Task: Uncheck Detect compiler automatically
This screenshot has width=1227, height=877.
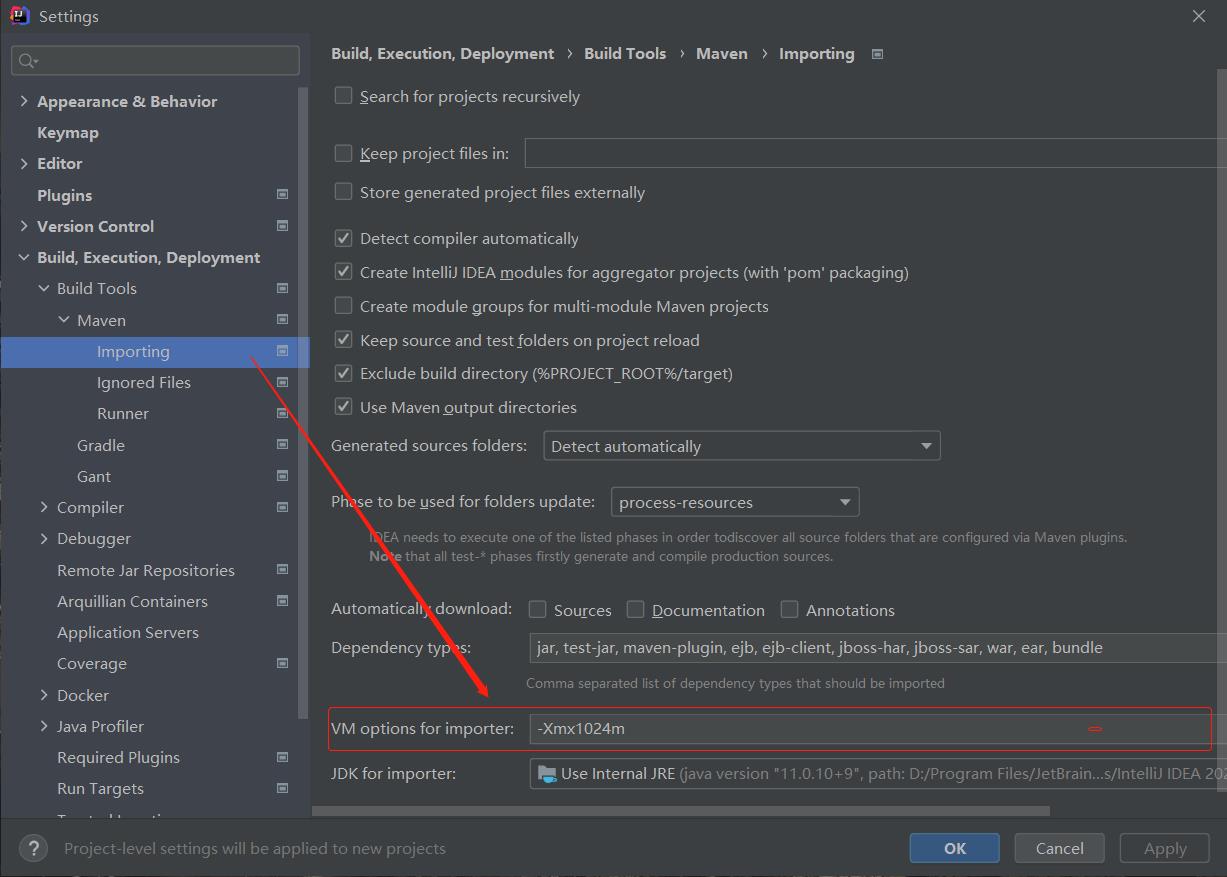Action: (x=343, y=238)
